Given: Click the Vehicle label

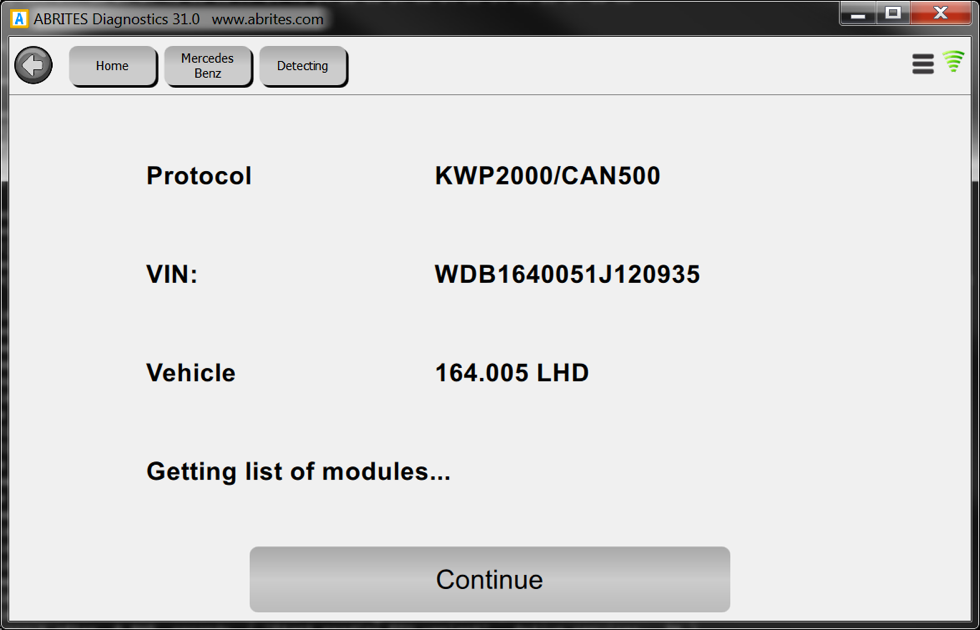Looking at the screenshot, I should (x=191, y=373).
